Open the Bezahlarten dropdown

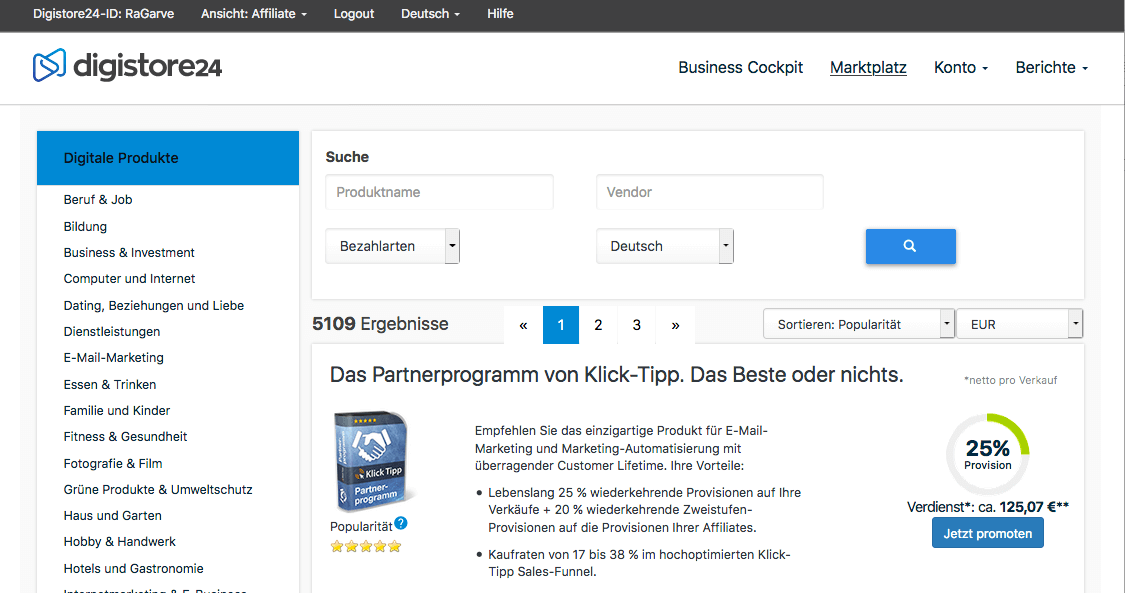[x=392, y=246]
